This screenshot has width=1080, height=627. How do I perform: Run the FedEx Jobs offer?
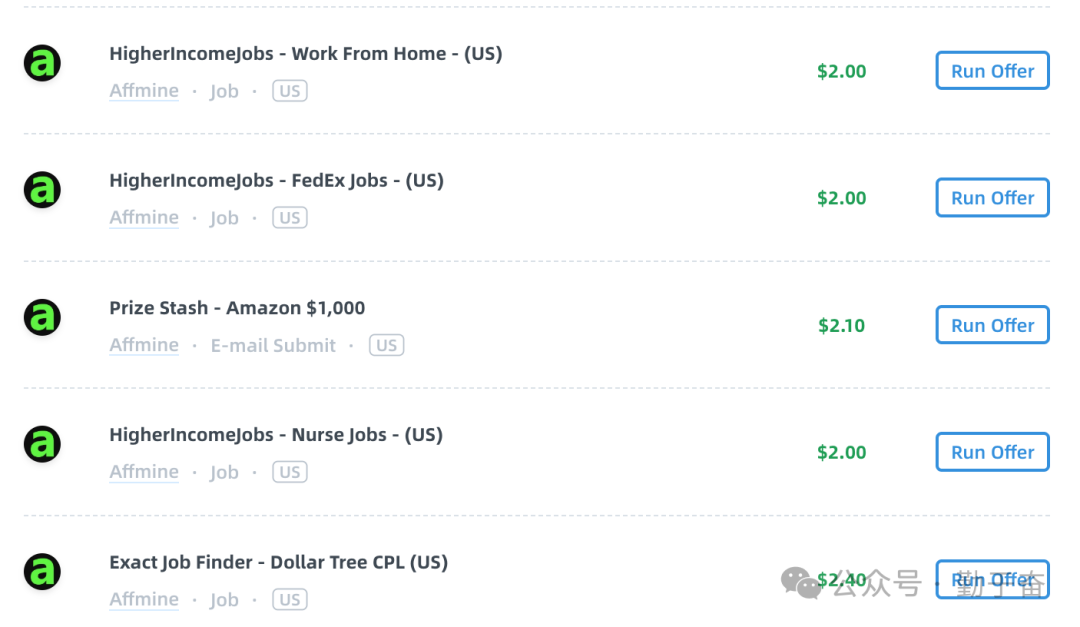(992, 198)
